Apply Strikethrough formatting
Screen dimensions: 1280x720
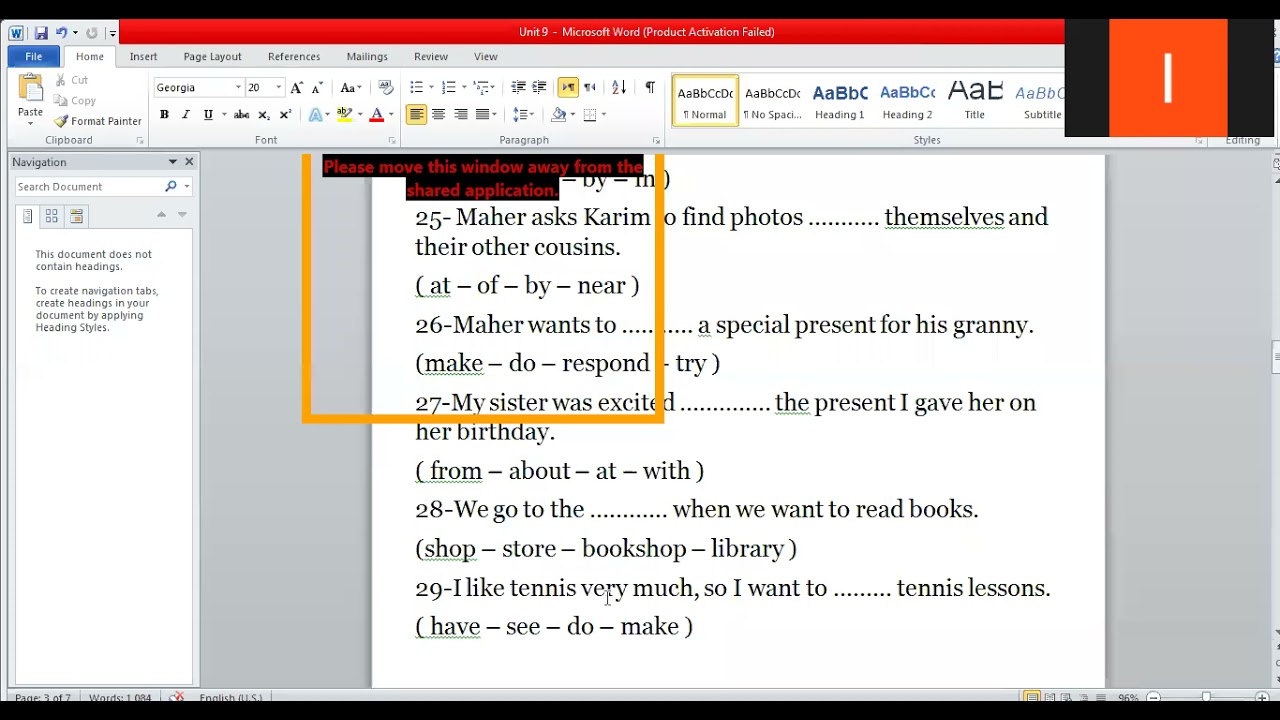(241, 115)
